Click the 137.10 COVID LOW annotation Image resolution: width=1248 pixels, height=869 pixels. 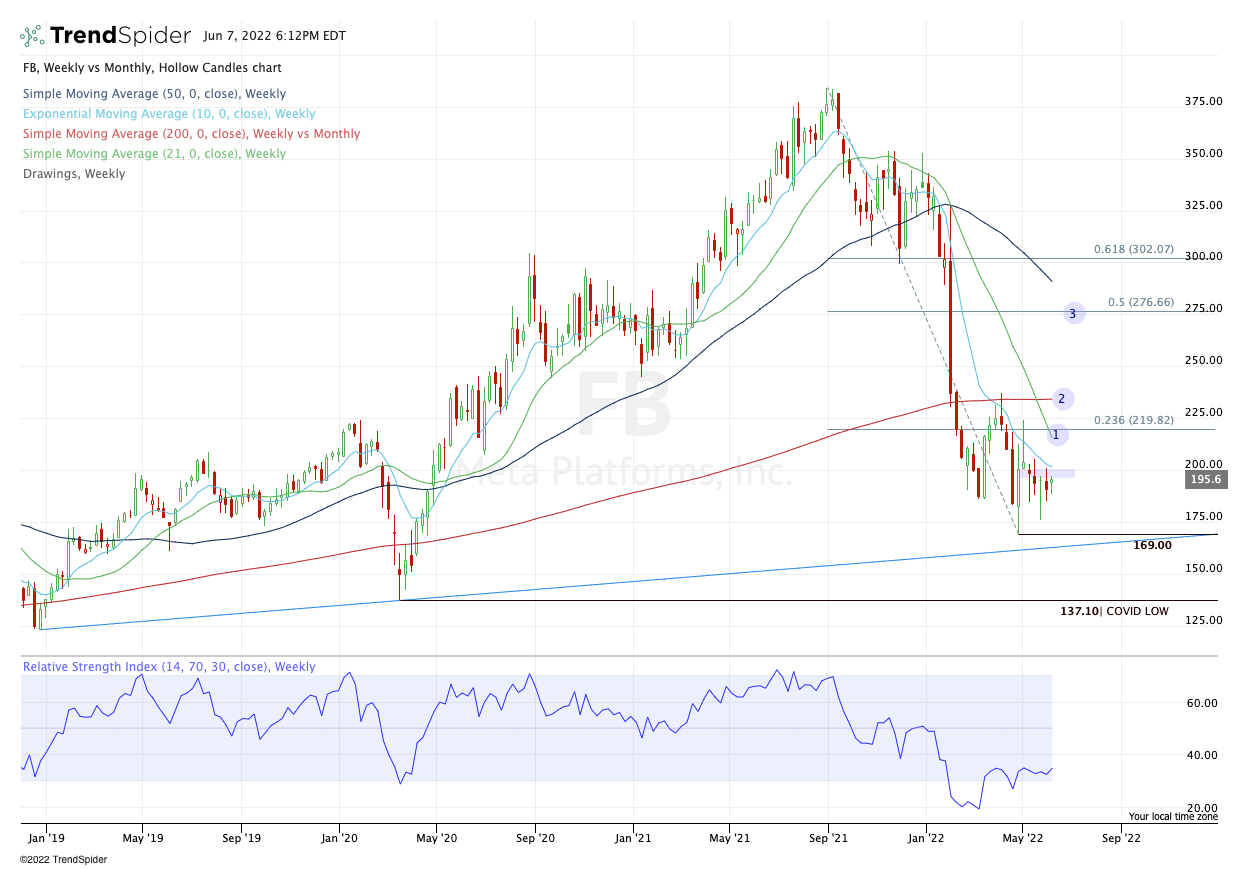[x=1114, y=611]
